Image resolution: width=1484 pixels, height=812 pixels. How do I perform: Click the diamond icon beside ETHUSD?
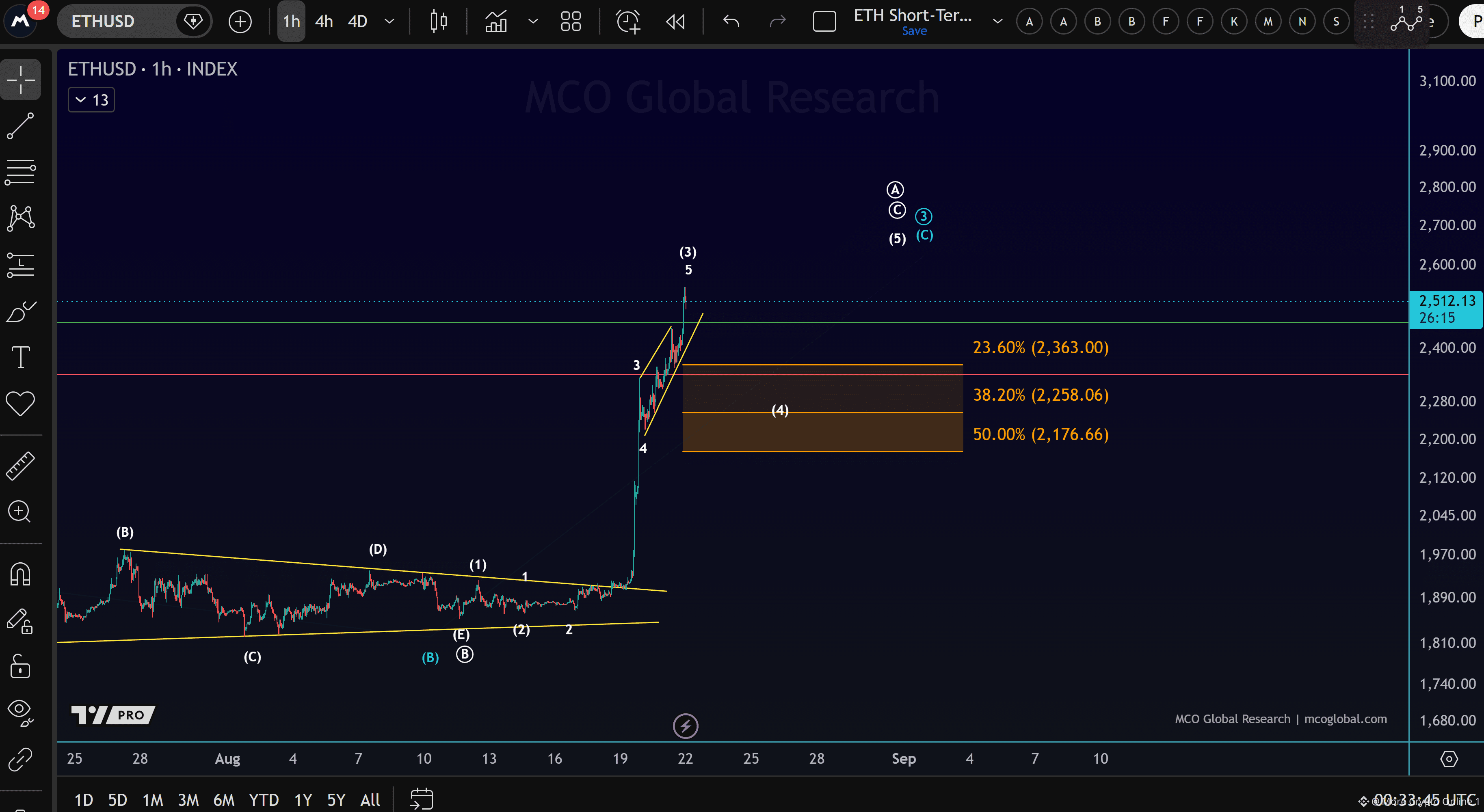[x=193, y=22]
